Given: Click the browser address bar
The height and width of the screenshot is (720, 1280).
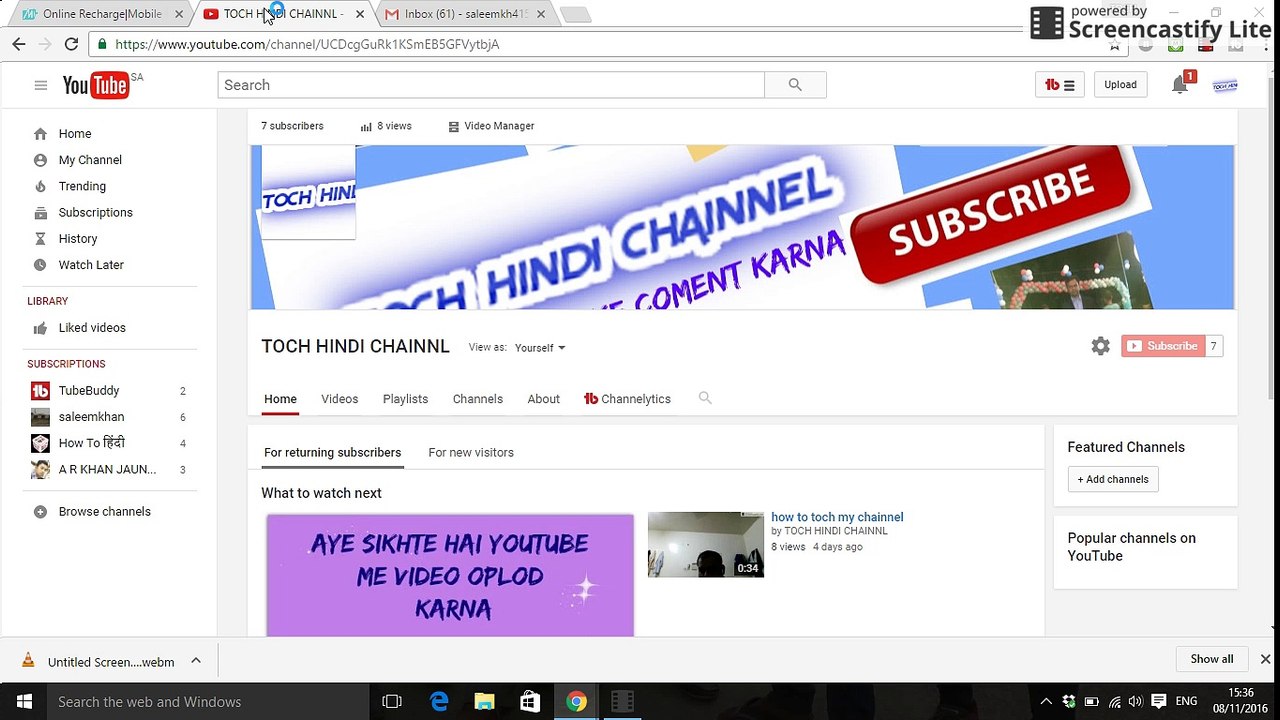Looking at the screenshot, I should tap(600, 44).
